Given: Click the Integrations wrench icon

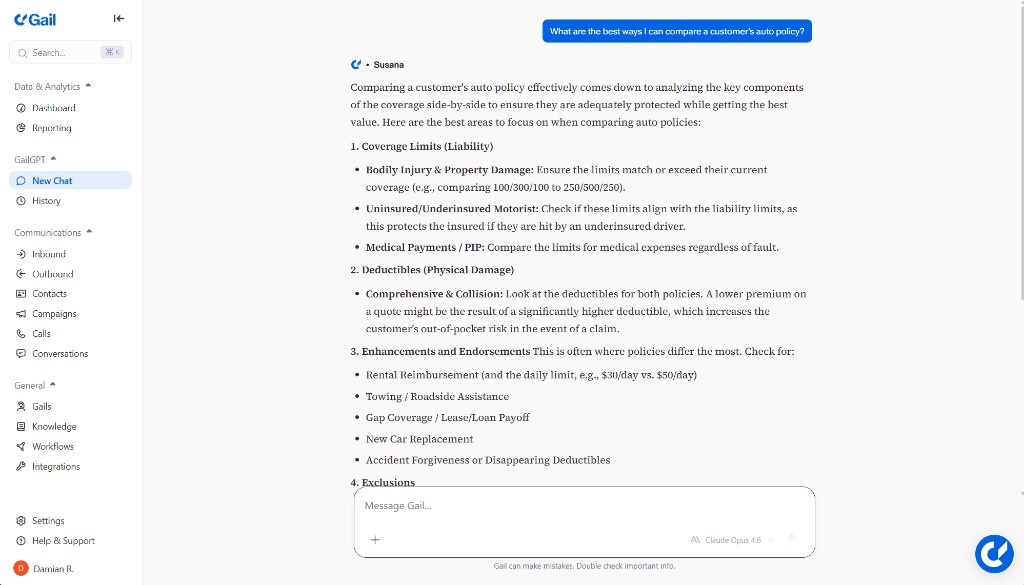Looking at the screenshot, I should tap(21, 467).
